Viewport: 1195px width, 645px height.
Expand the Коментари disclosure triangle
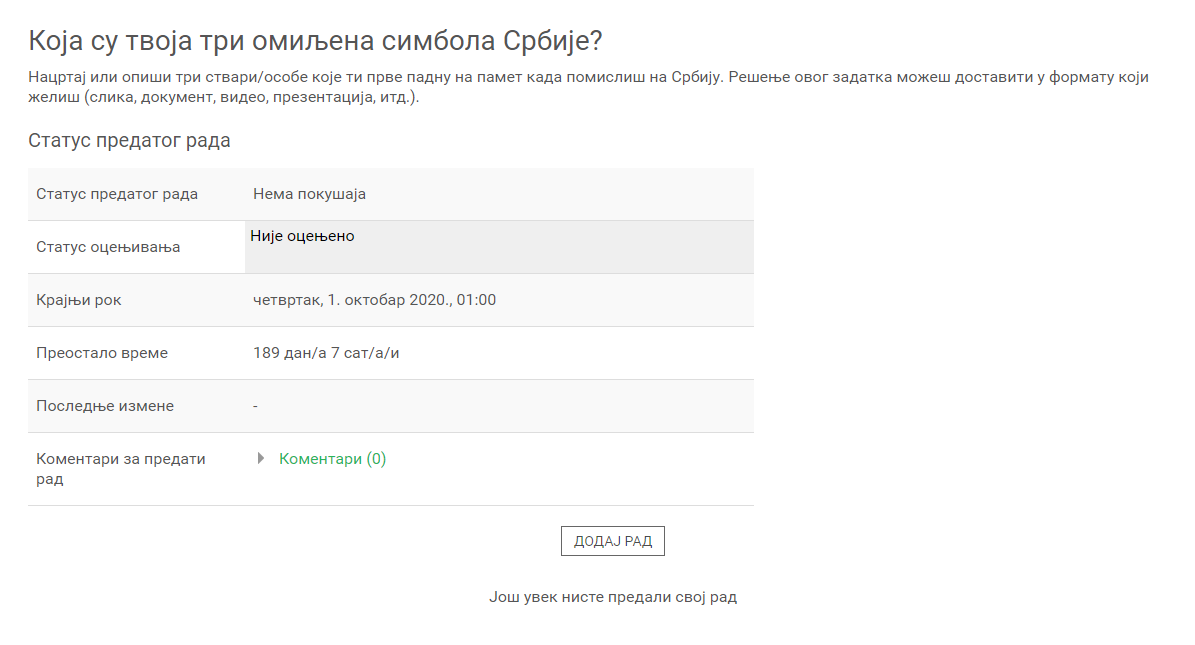point(261,459)
